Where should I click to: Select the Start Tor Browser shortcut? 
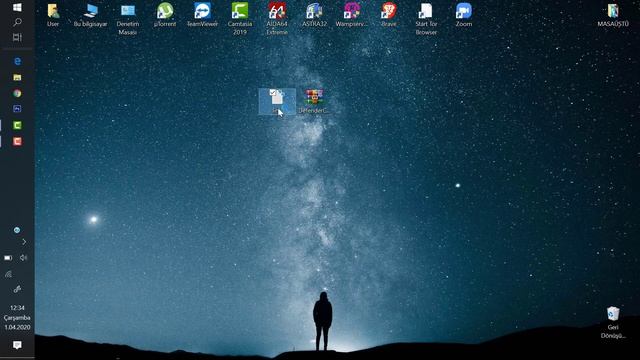click(x=426, y=19)
